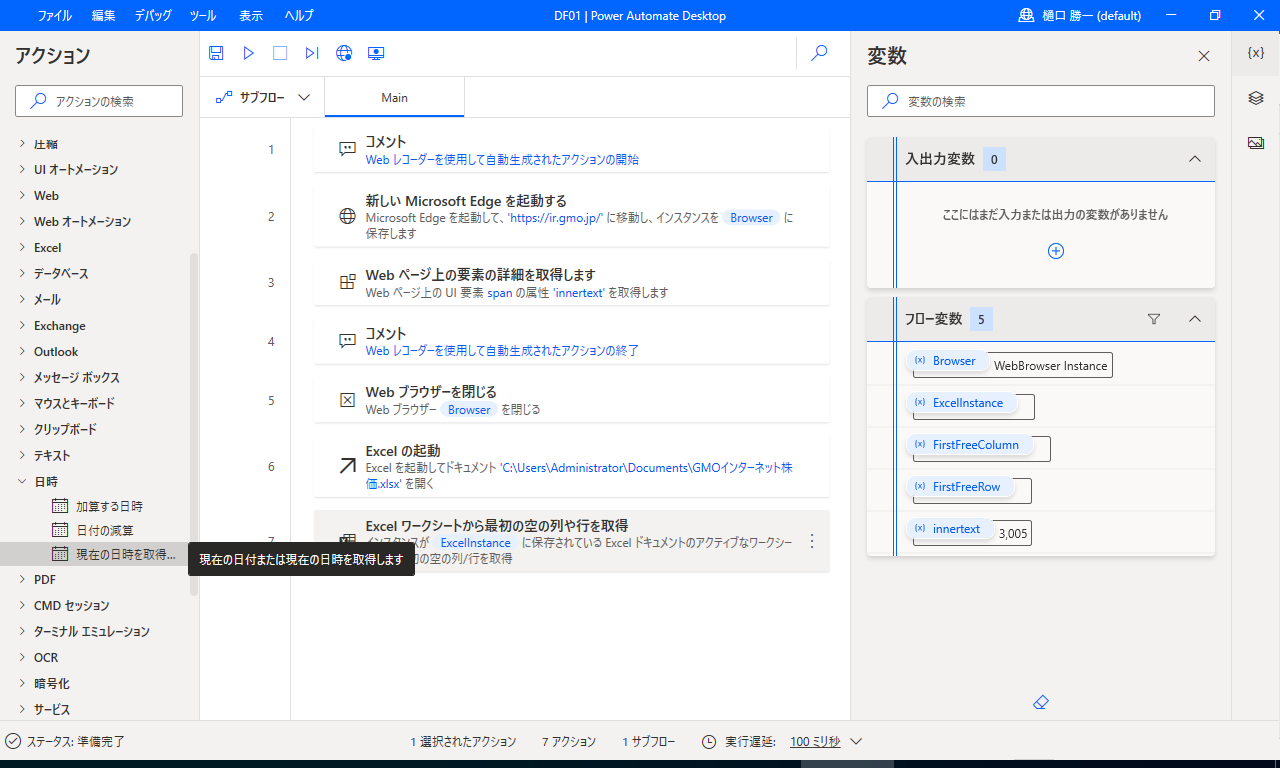1280x768 pixels.
Task: Click the Actions pane vertical scrollbar
Action: [x=194, y=425]
